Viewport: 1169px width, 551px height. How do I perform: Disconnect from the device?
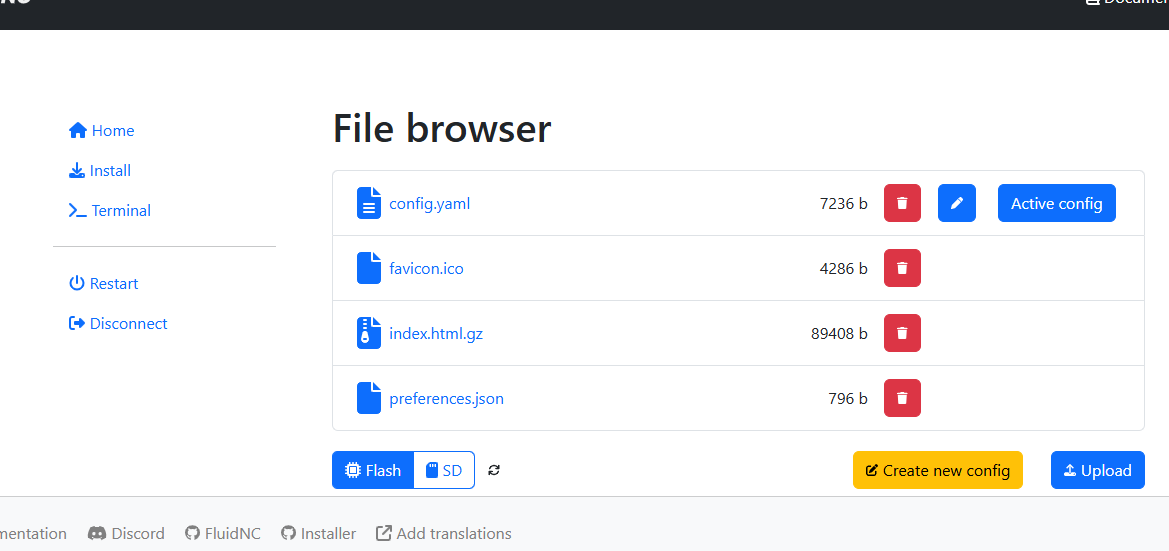[118, 324]
